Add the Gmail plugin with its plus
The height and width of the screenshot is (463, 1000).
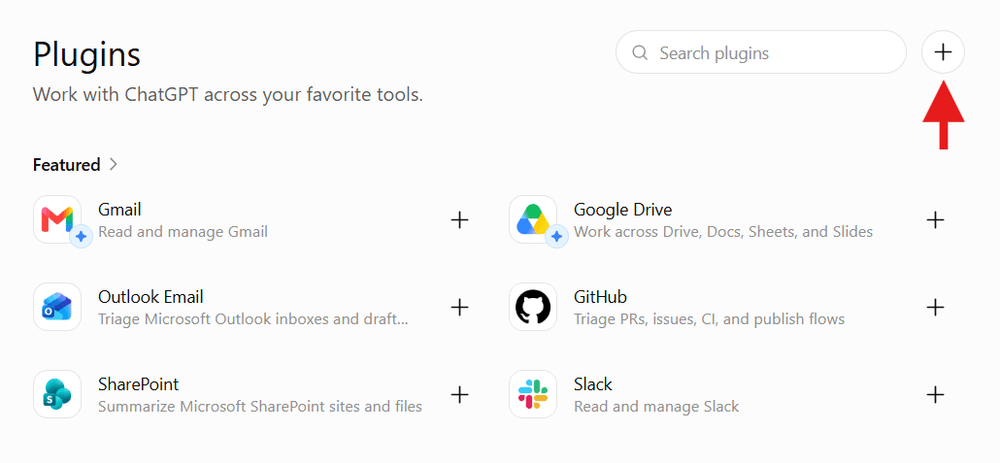[x=460, y=220]
